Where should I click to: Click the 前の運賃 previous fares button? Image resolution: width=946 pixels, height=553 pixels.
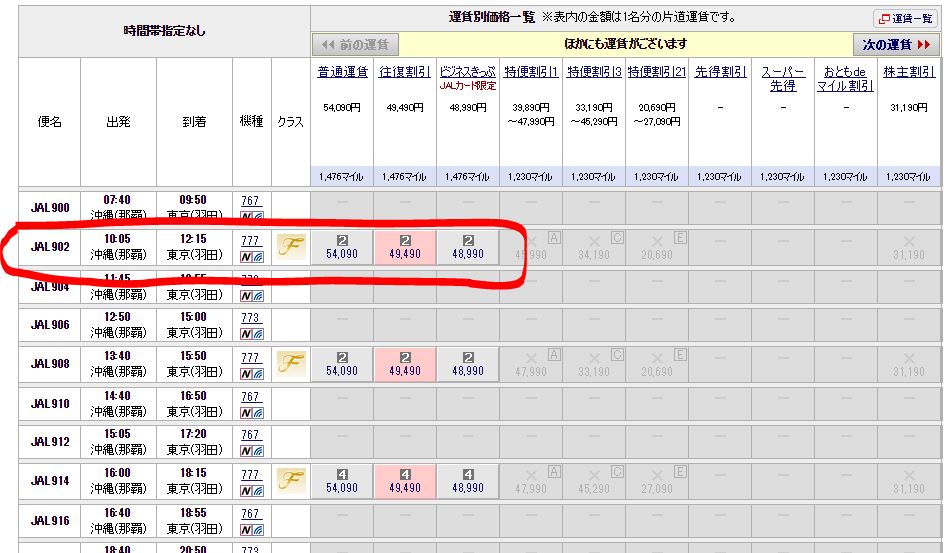click(x=355, y=45)
